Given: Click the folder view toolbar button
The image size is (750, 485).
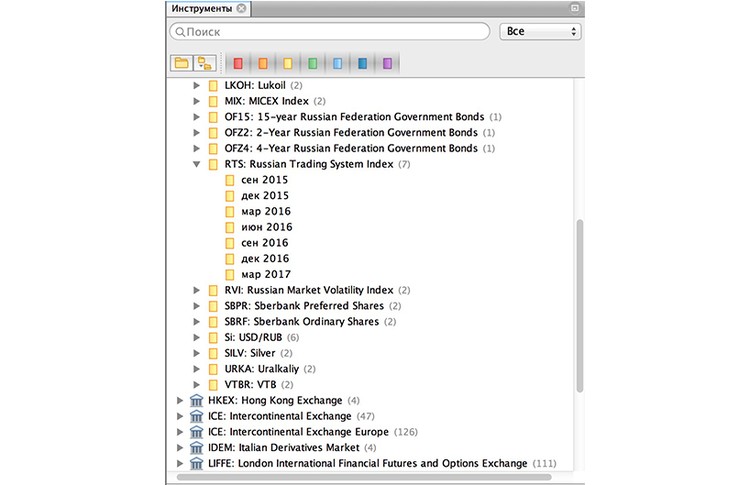Looking at the screenshot, I should pyautogui.click(x=181, y=63).
